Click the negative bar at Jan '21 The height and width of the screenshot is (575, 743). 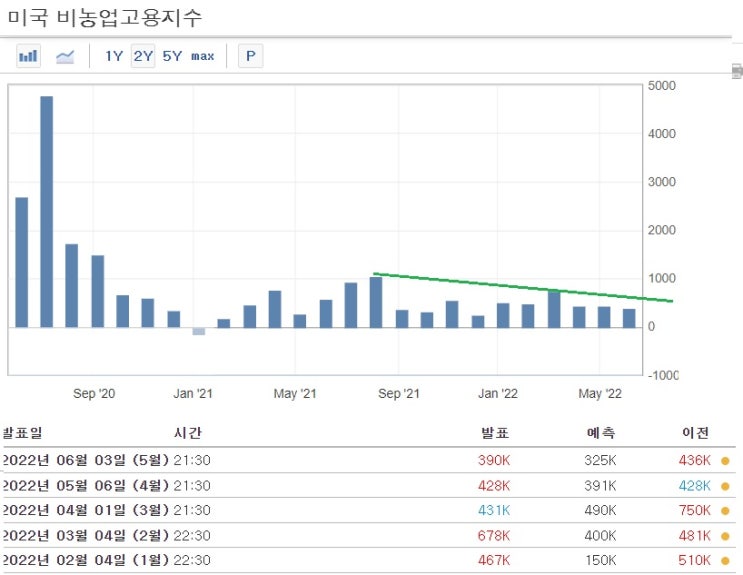tap(199, 331)
